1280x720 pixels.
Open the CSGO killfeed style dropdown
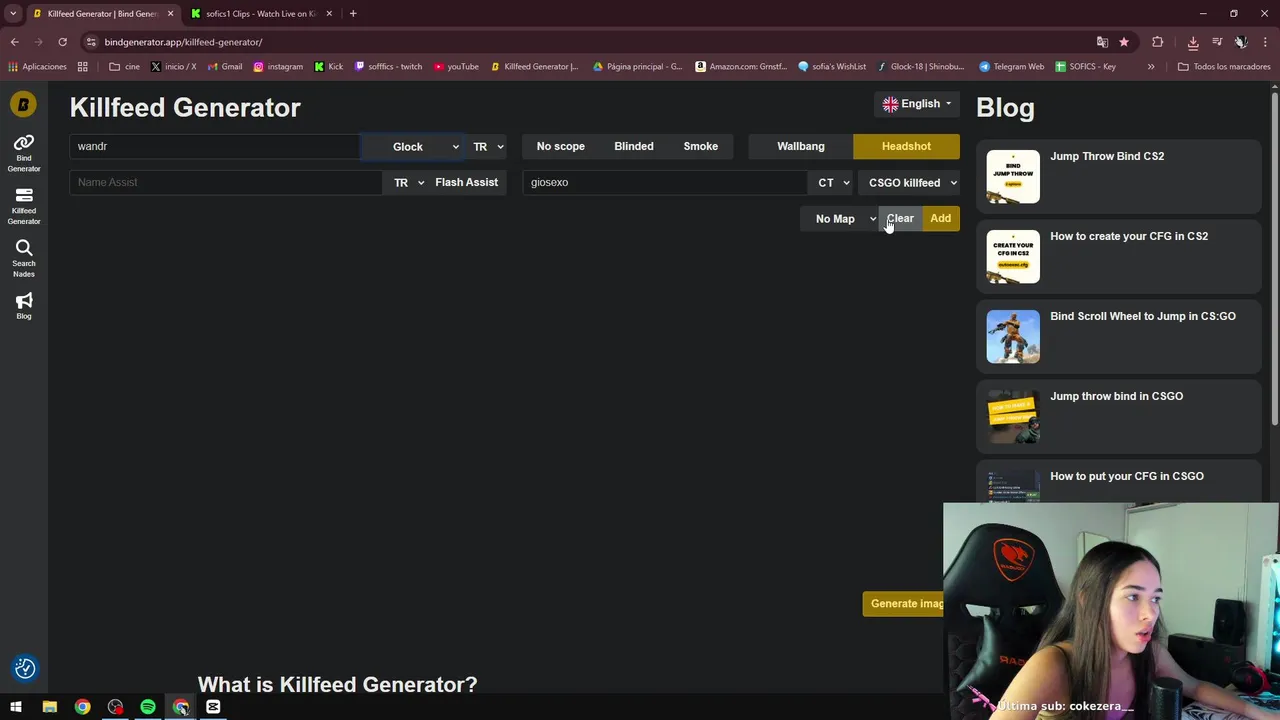911,183
